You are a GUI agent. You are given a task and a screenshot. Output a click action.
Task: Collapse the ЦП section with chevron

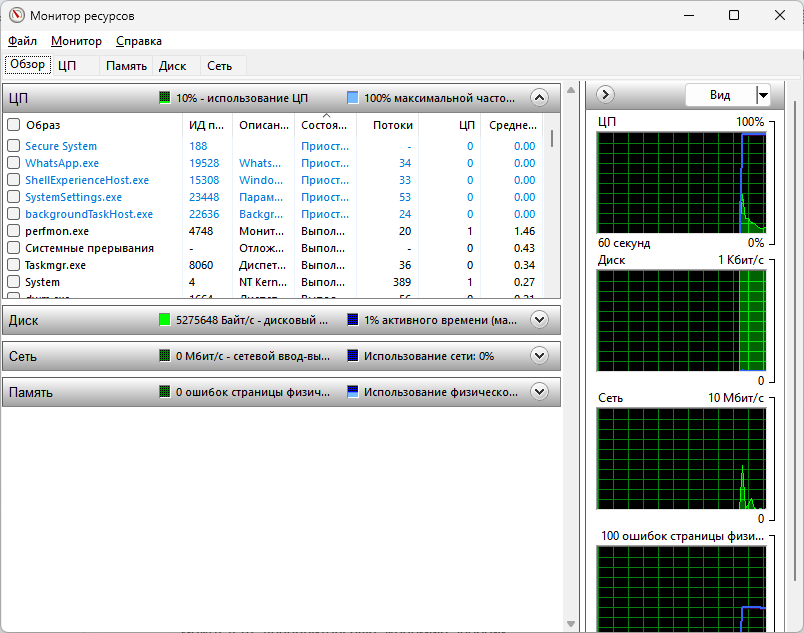pyautogui.click(x=539, y=98)
